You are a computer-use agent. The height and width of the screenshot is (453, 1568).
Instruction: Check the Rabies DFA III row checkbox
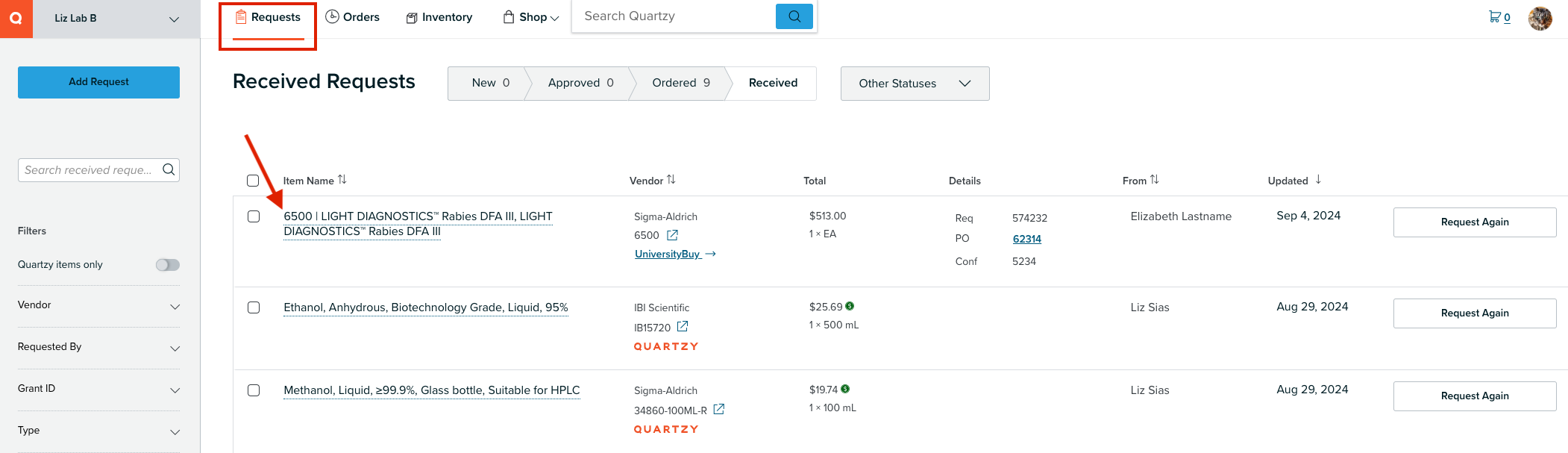tap(254, 216)
